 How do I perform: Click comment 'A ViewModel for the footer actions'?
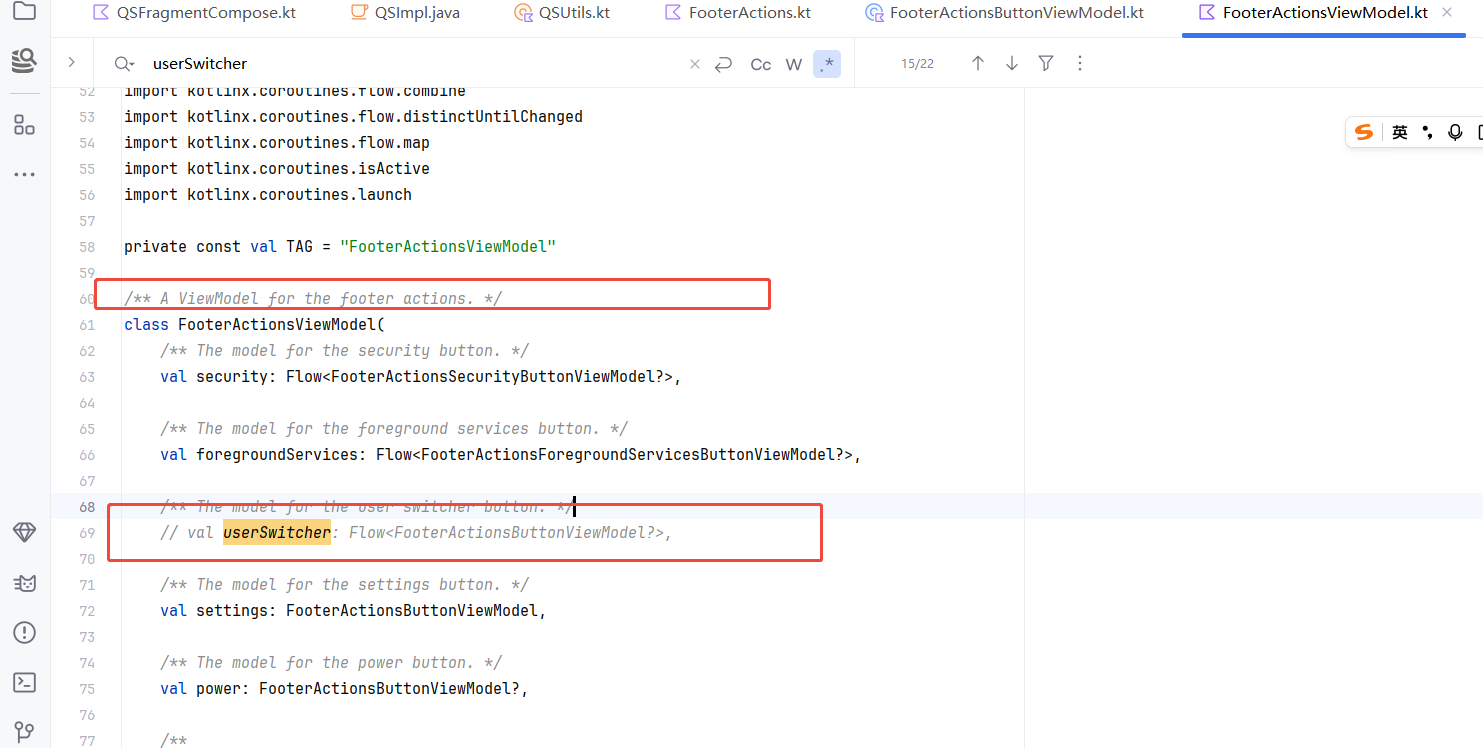click(x=313, y=299)
